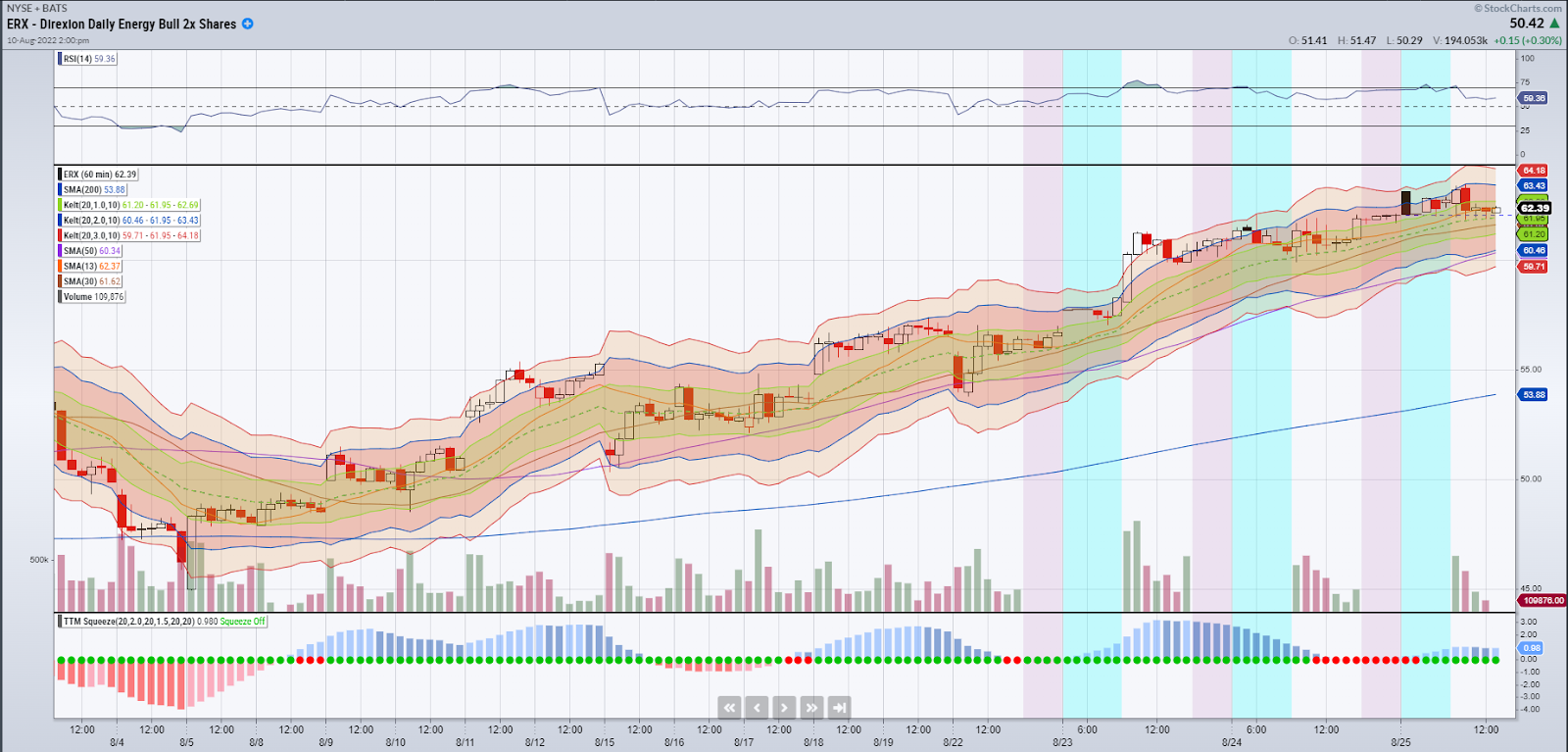Screen dimensions: 1568x752
Task: Click the red 64.18 price axis tag
Action: [1534, 171]
